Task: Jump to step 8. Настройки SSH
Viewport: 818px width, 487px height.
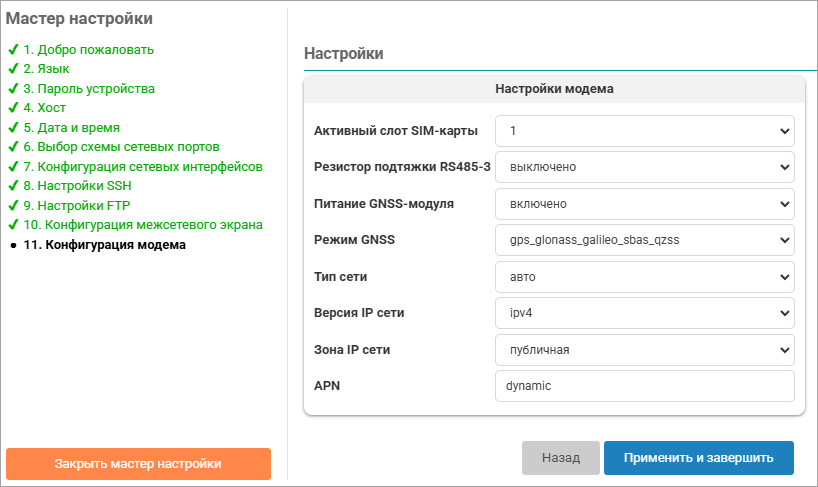Action: point(84,186)
